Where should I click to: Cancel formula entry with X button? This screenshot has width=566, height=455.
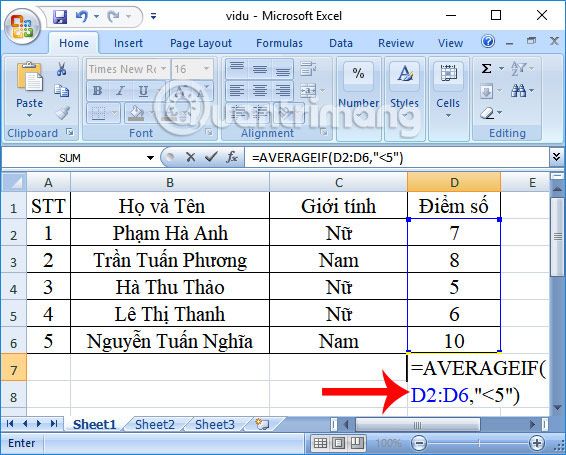pos(190,157)
